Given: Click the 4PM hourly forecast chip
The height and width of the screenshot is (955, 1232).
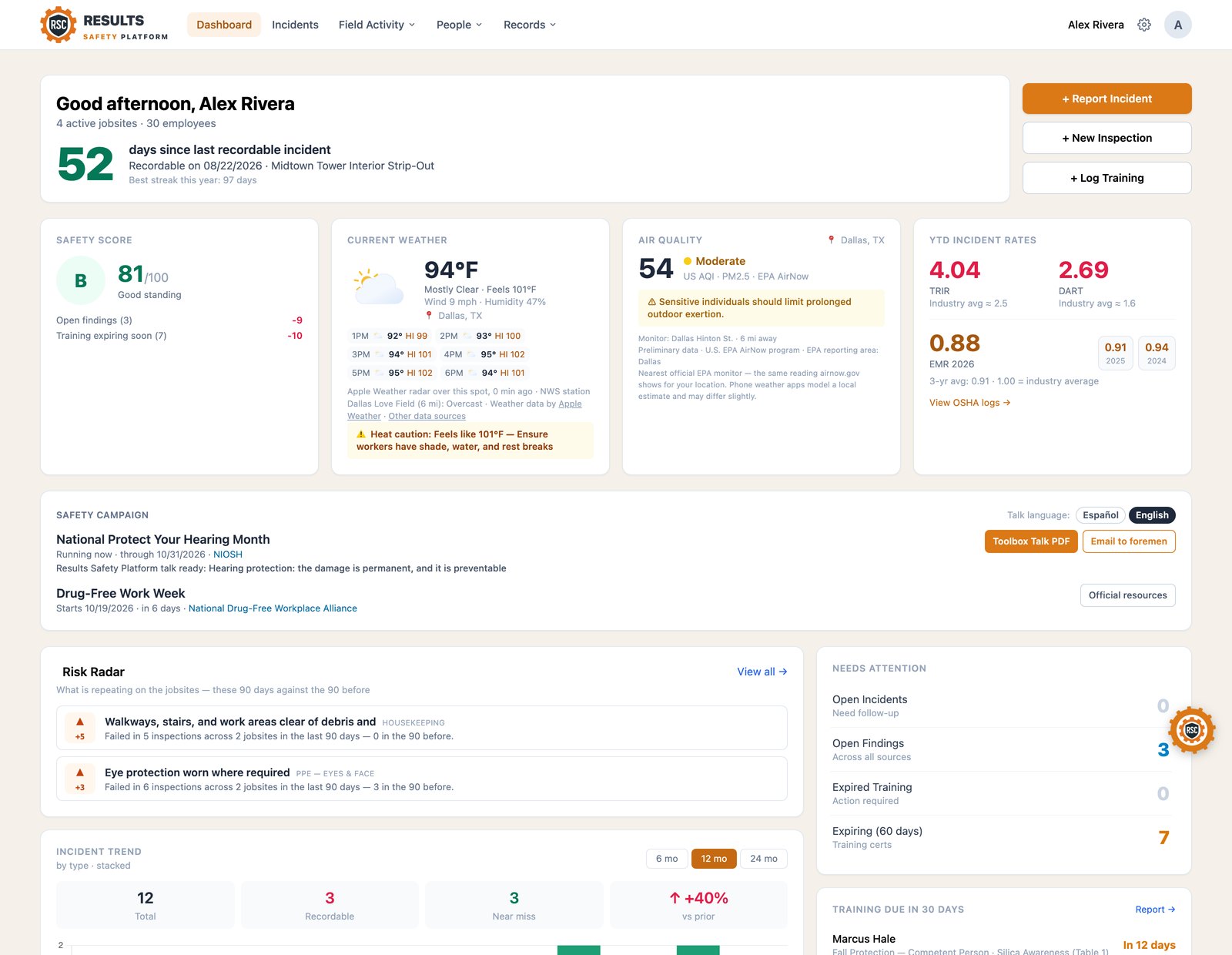Looking at the screenshot, I should [484, 354].
